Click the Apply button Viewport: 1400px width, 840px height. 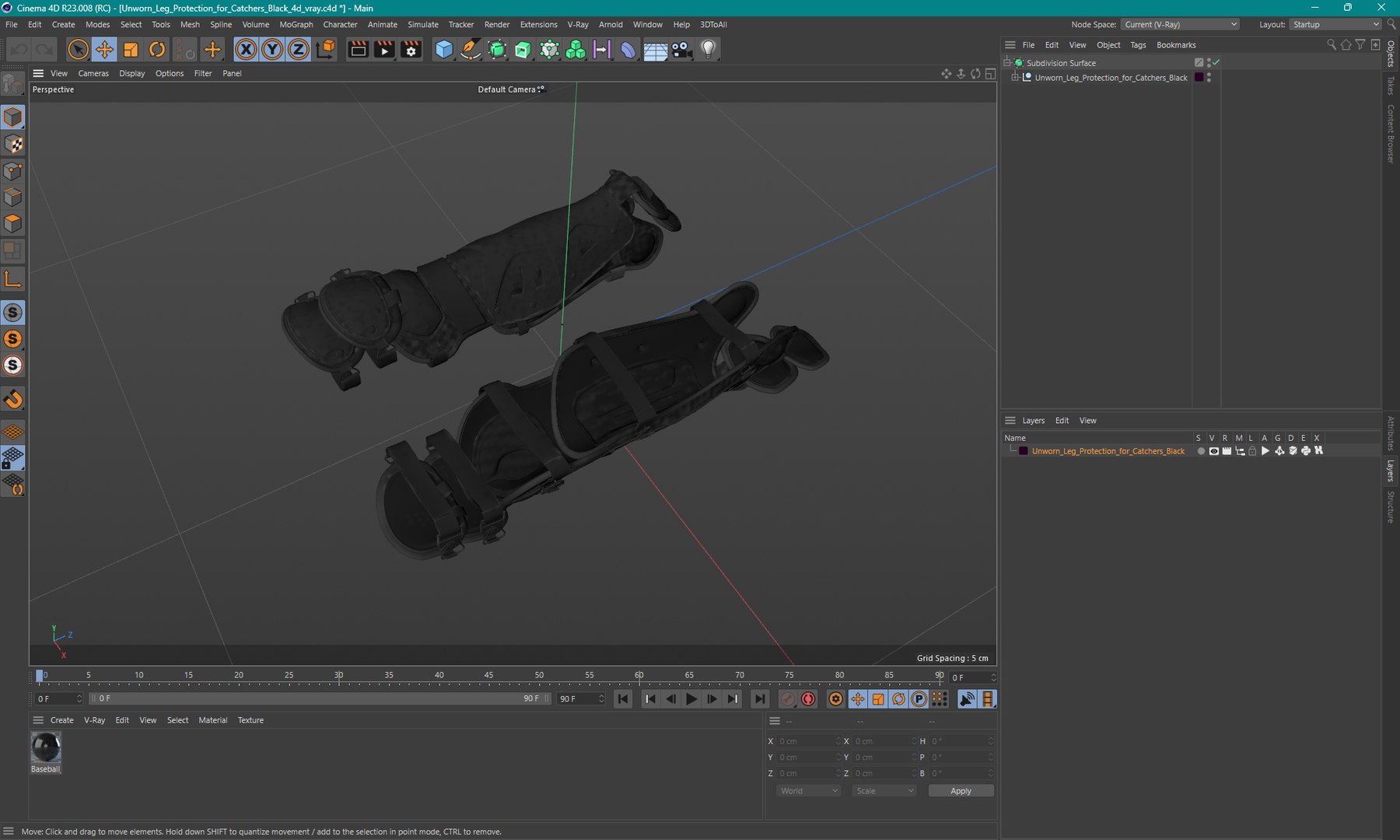click(x=961, y=791)
